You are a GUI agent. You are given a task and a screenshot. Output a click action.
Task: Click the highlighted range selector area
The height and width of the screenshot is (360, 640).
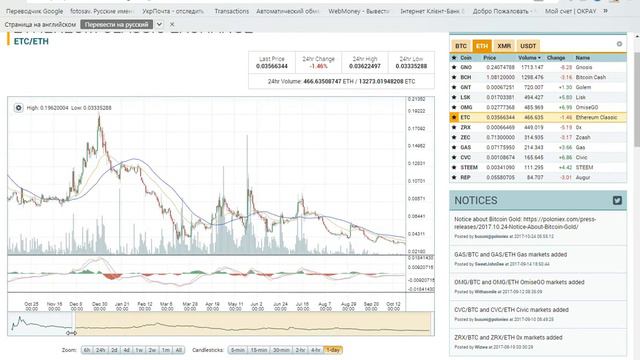253,324
